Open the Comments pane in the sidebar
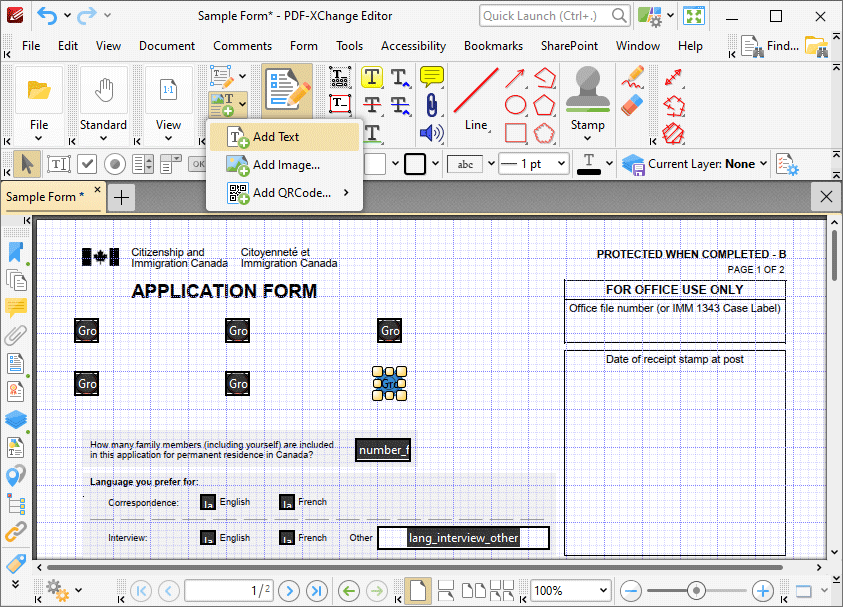 coord(16,307)
